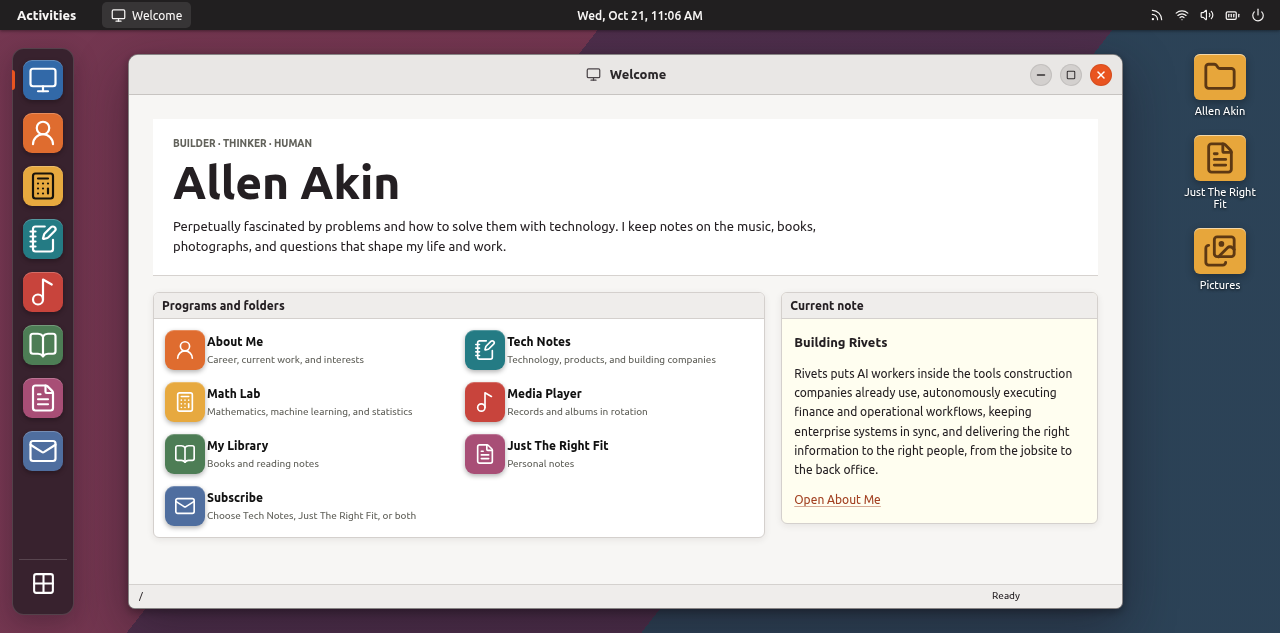Open the Subscribe envelope icon in the dock
Image resolution: width=1280 pixels, height=633 pixels.
(43, 451)
